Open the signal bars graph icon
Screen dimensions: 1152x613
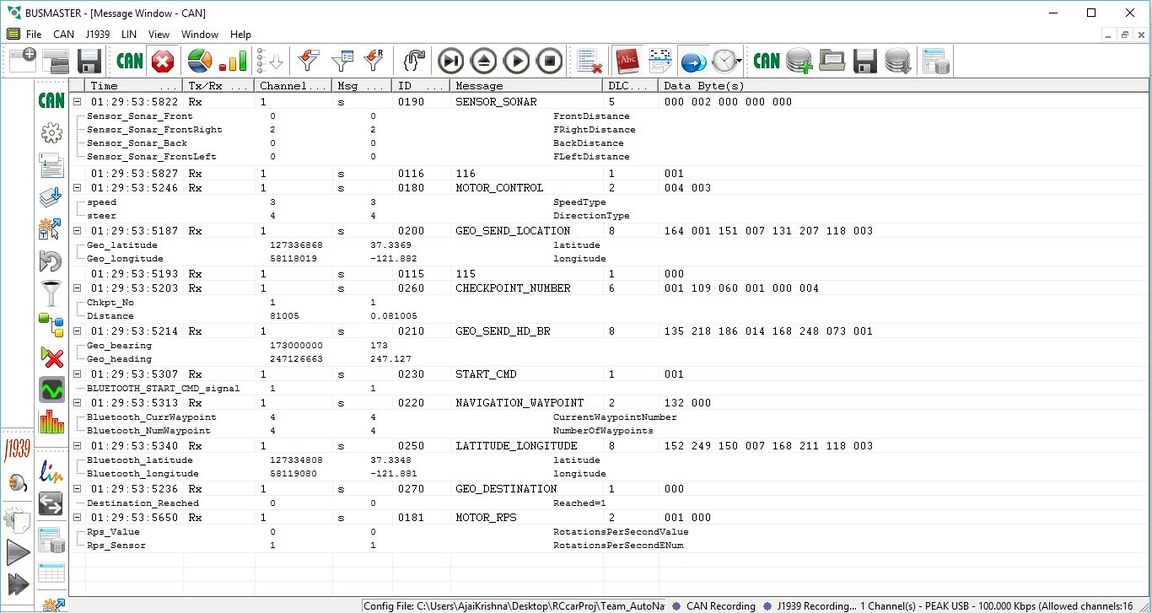pos(233,60)
